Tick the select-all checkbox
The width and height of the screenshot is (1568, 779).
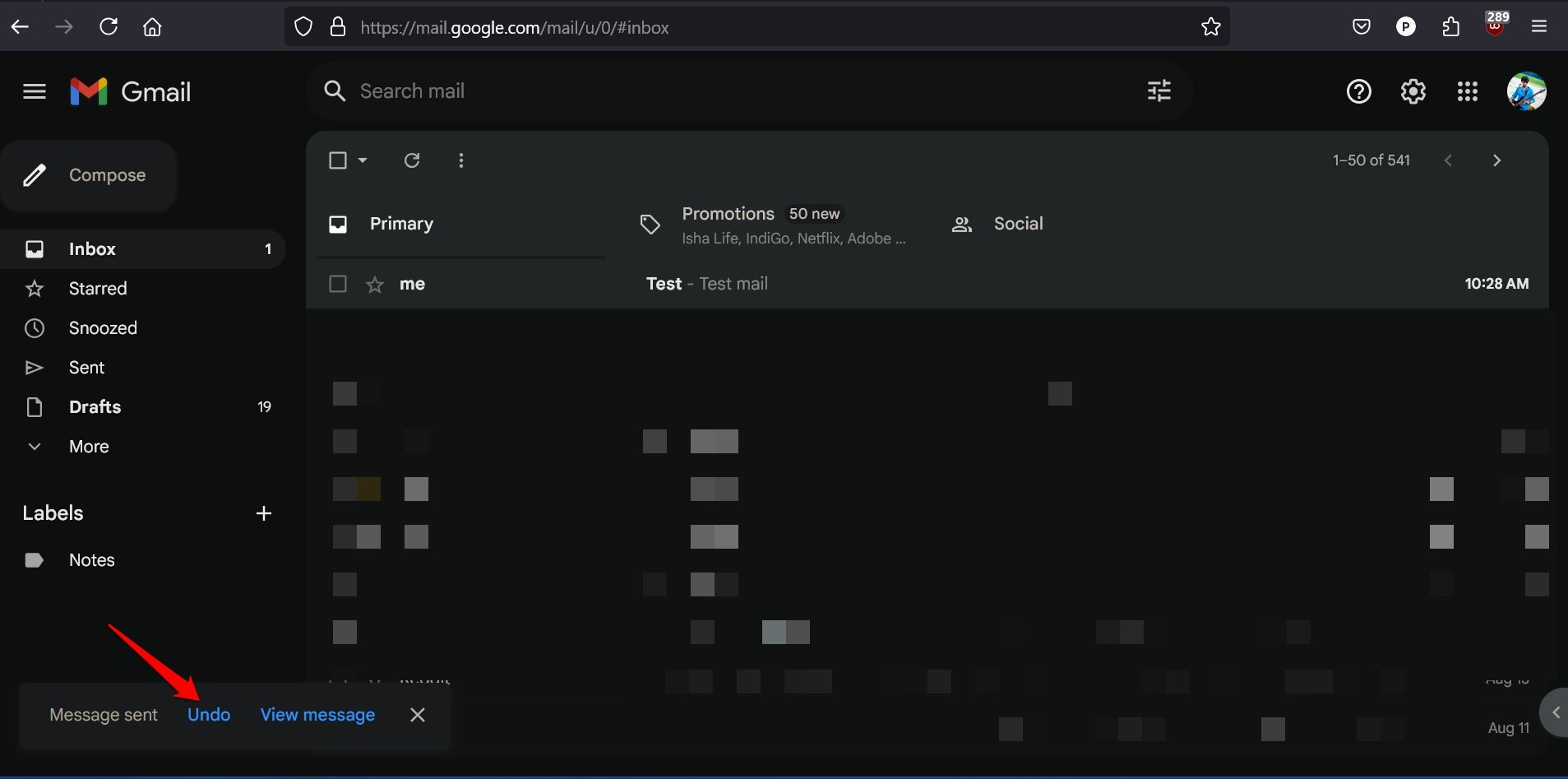pyautogui.click(x=338, y=160)
